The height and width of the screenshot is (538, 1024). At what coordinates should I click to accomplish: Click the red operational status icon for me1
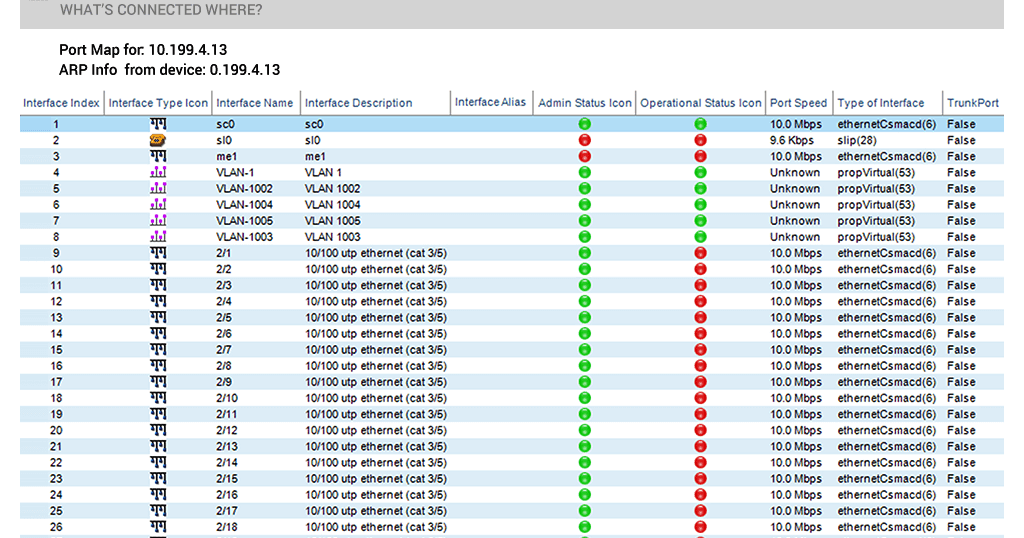(x=700, y=156)
